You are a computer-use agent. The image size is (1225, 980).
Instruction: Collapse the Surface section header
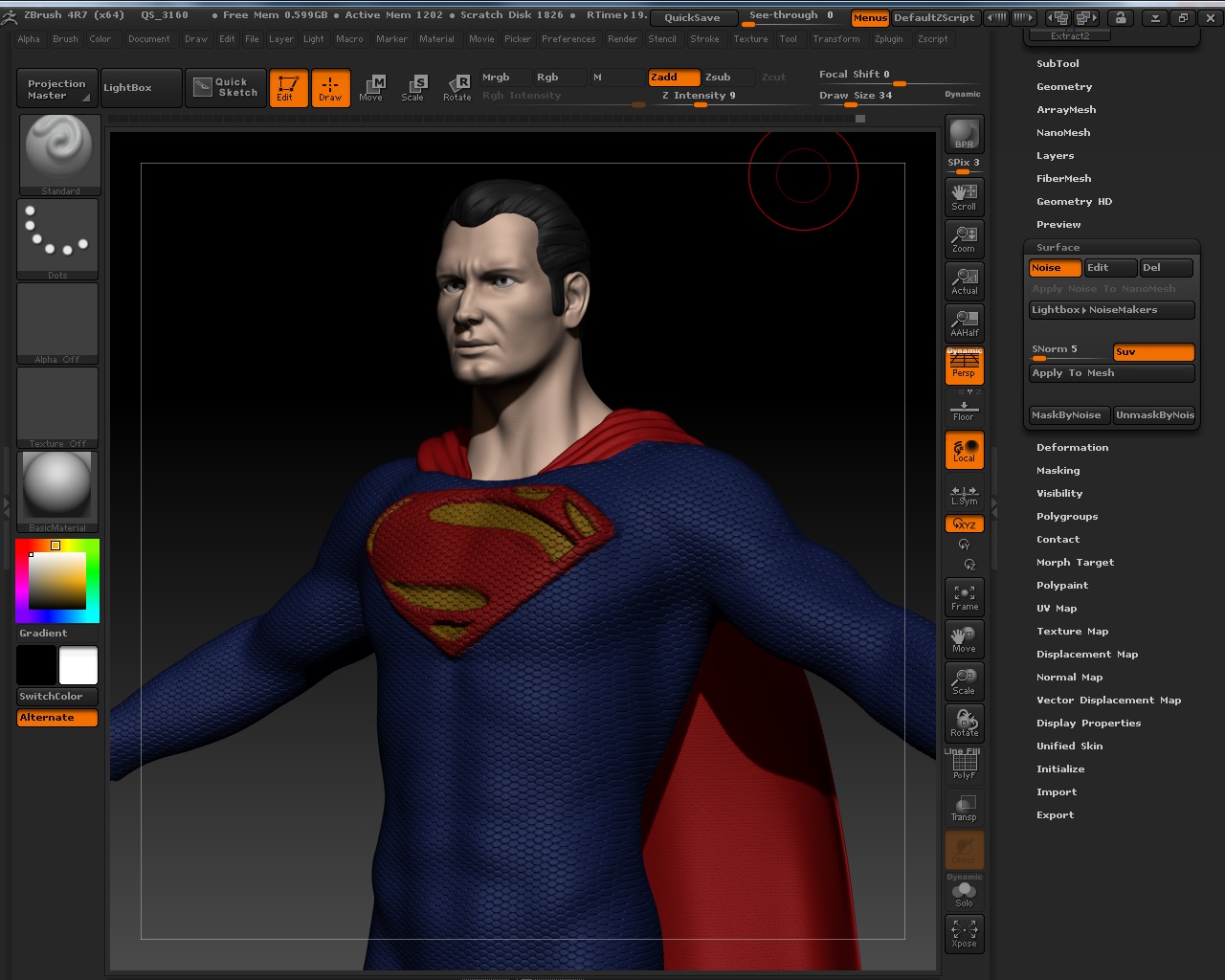(1058, 248)
